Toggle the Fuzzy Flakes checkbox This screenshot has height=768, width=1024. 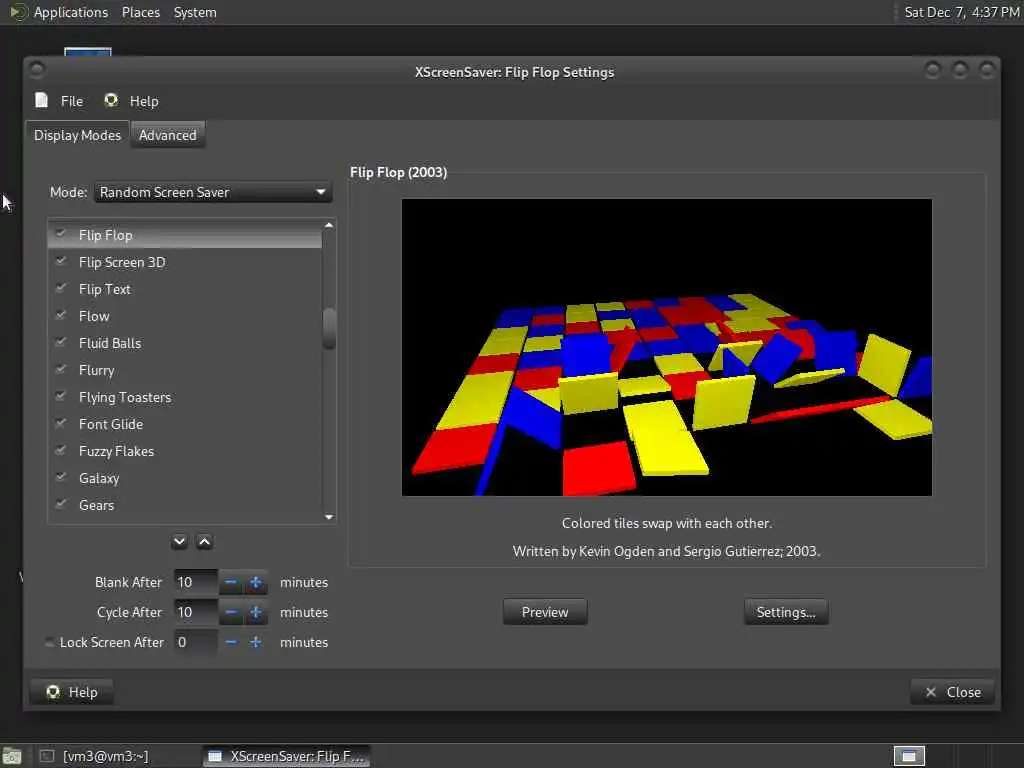61,451
